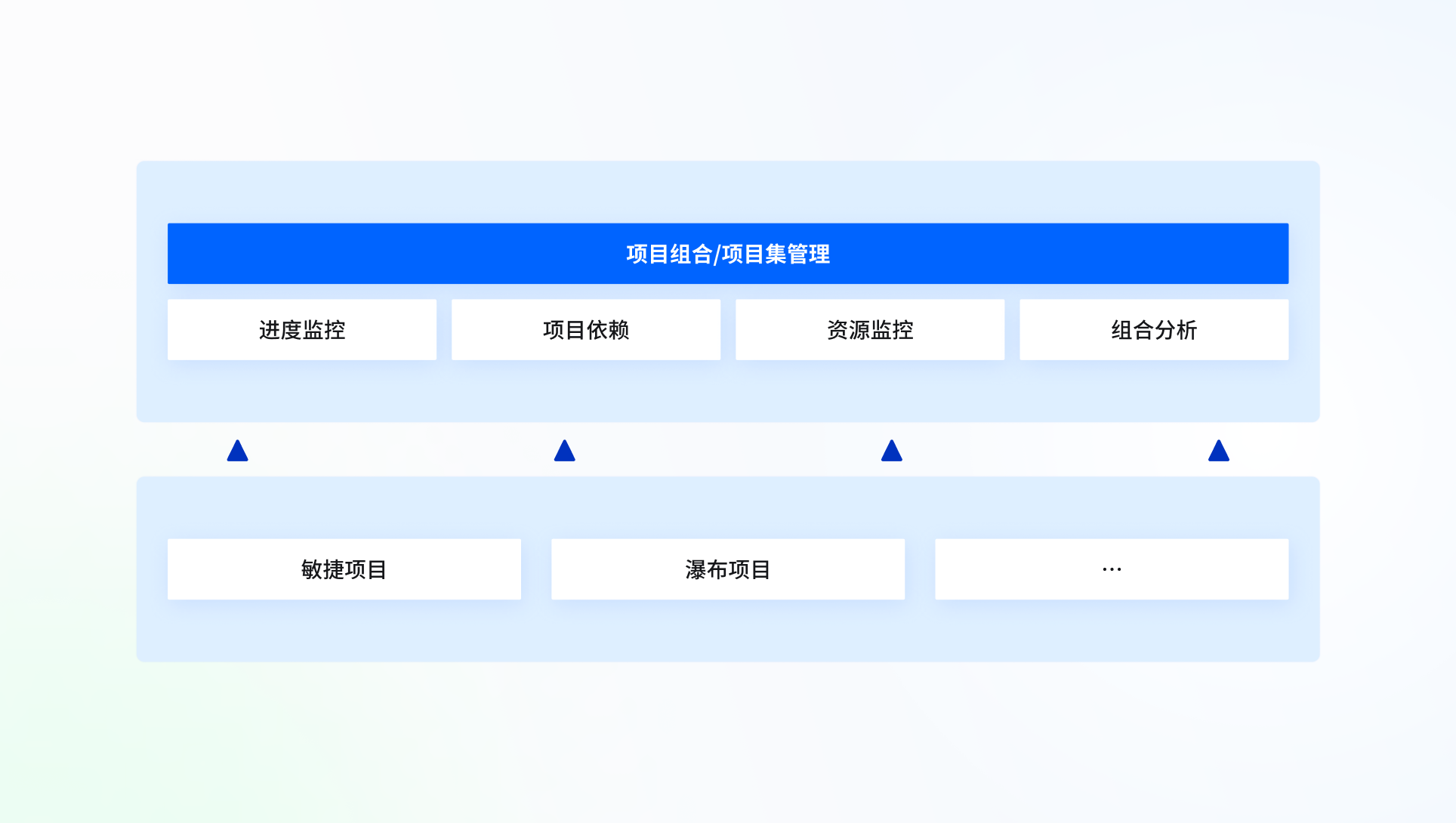Click the rightmost blue up-arrow triangle
The height and width of the screenshot is (823, 1456).
coord(1218,452)
